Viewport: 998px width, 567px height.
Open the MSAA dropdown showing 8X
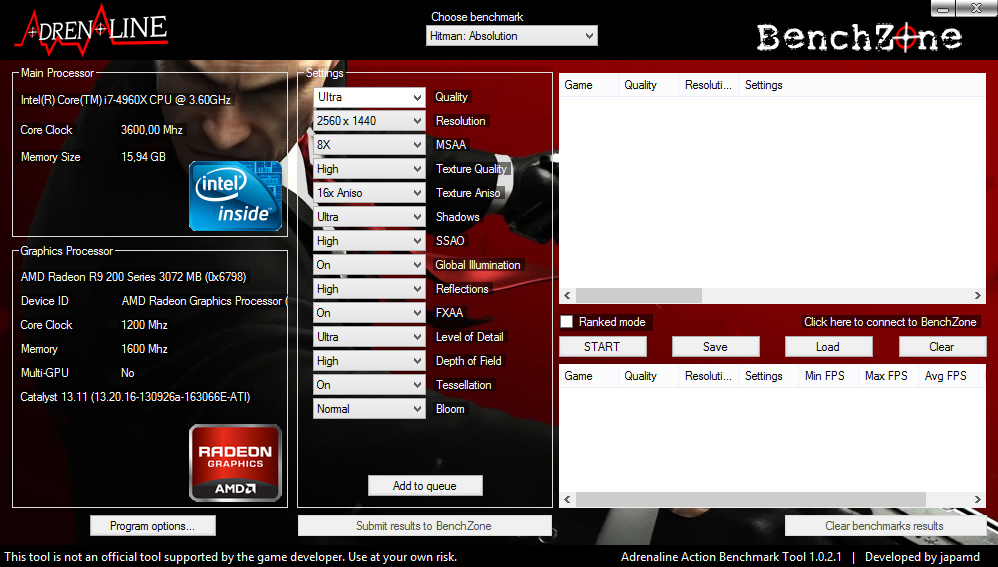(369, 145)
